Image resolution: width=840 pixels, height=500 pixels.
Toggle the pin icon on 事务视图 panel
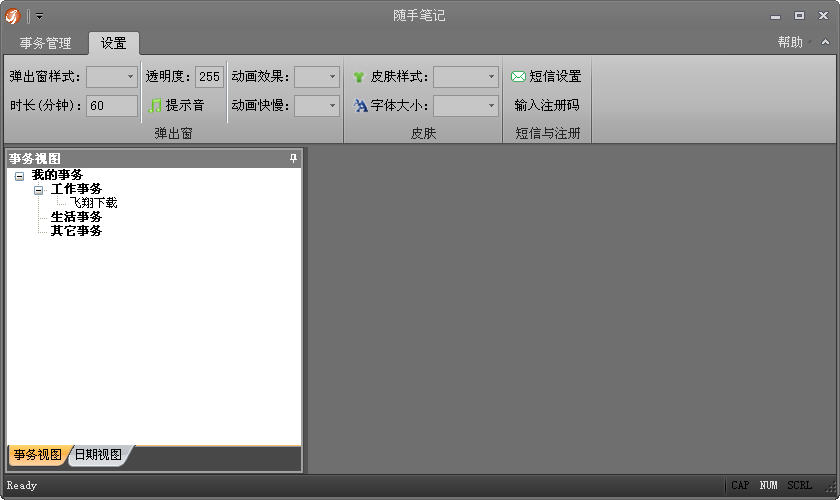[293, 158]
